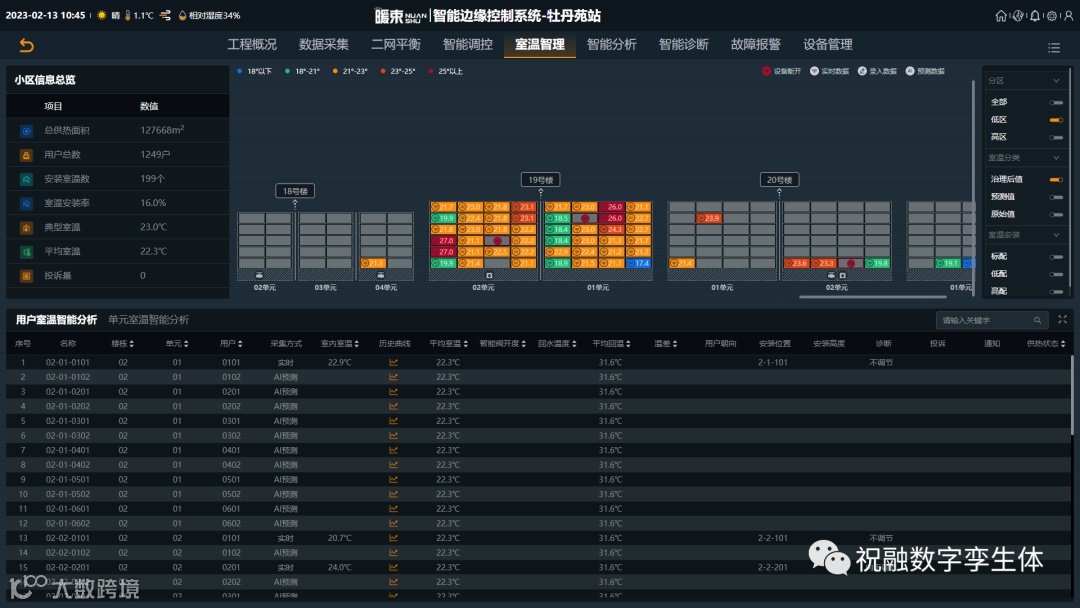The width and height of the screenshot is (1080, 608).
Task: Open the 智能分析 tab
Action: [x=612, y=44]
